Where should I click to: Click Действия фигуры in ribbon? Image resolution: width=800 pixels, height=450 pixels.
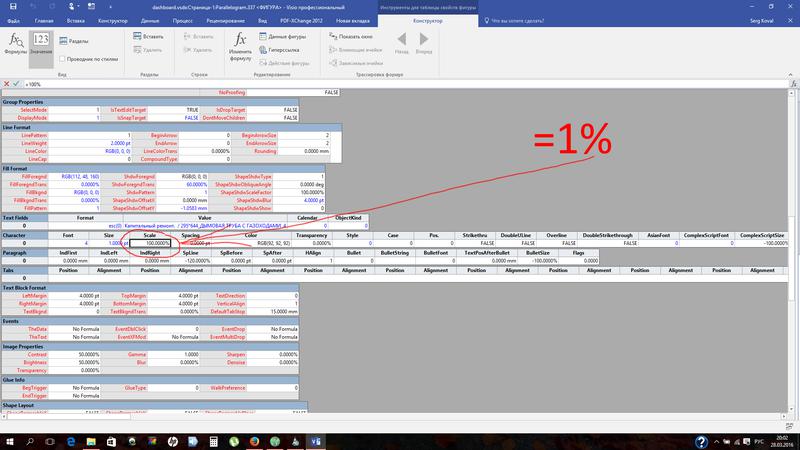(x=284, y=63)
